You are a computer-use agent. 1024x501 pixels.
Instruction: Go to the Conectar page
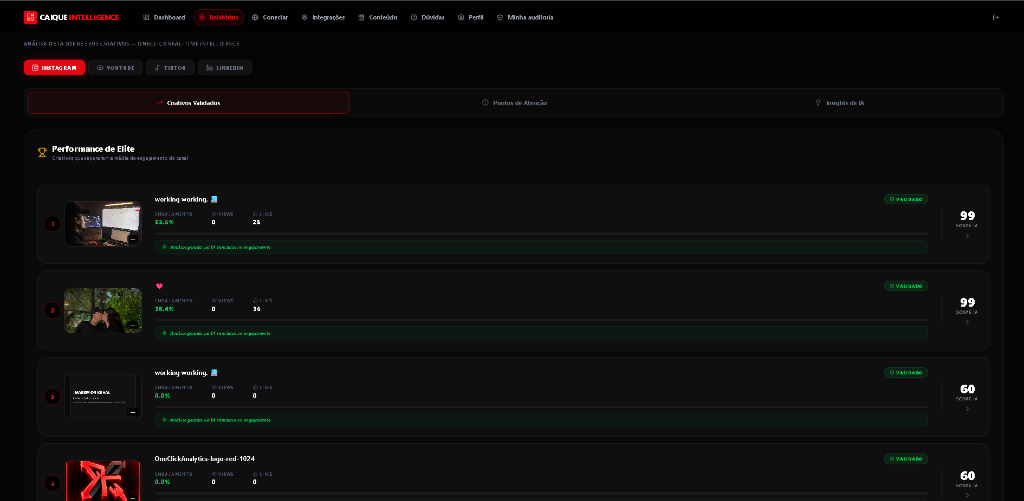(270, 18)
